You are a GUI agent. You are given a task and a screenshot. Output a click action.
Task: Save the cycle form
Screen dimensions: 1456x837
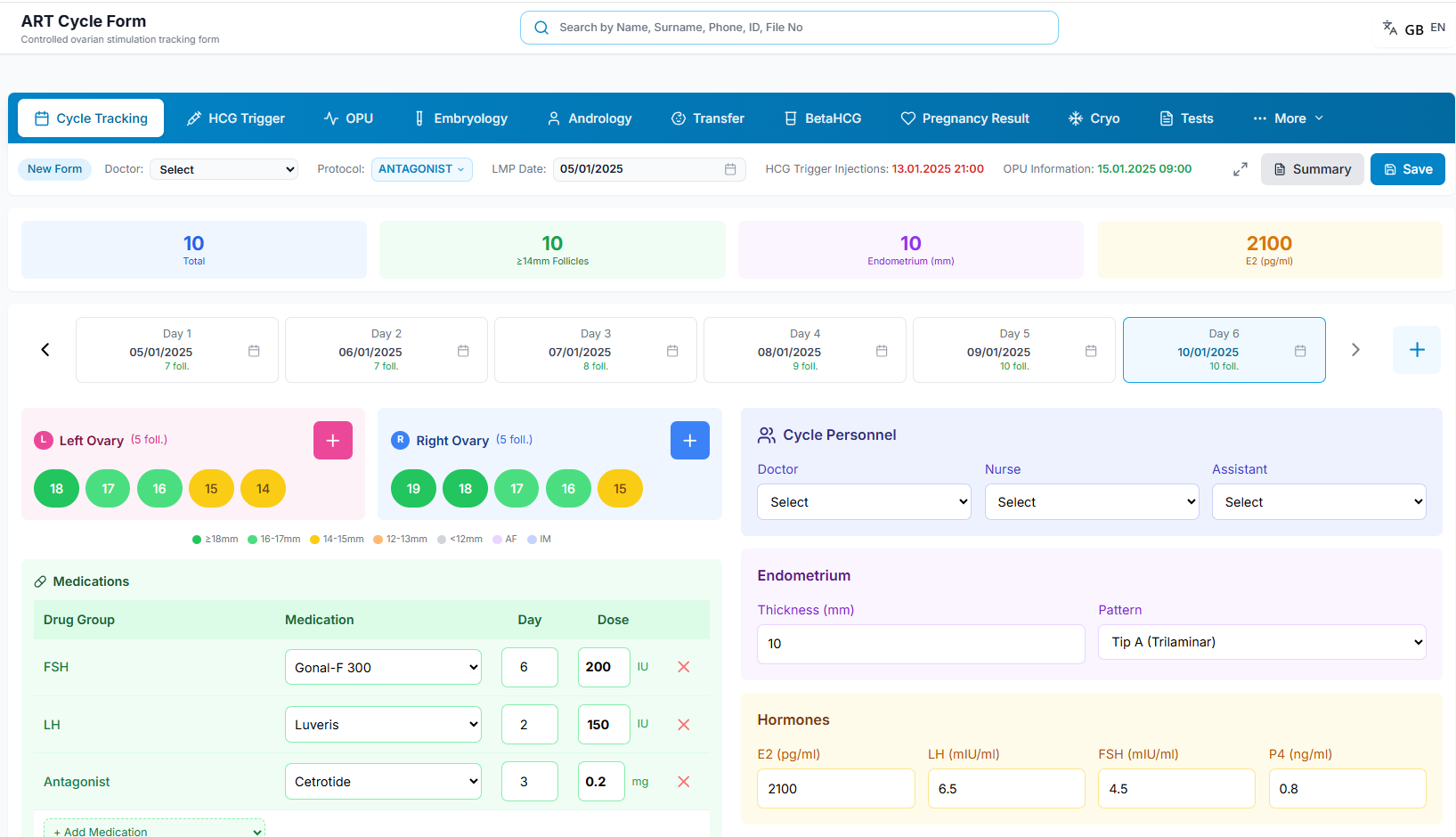1408,169
